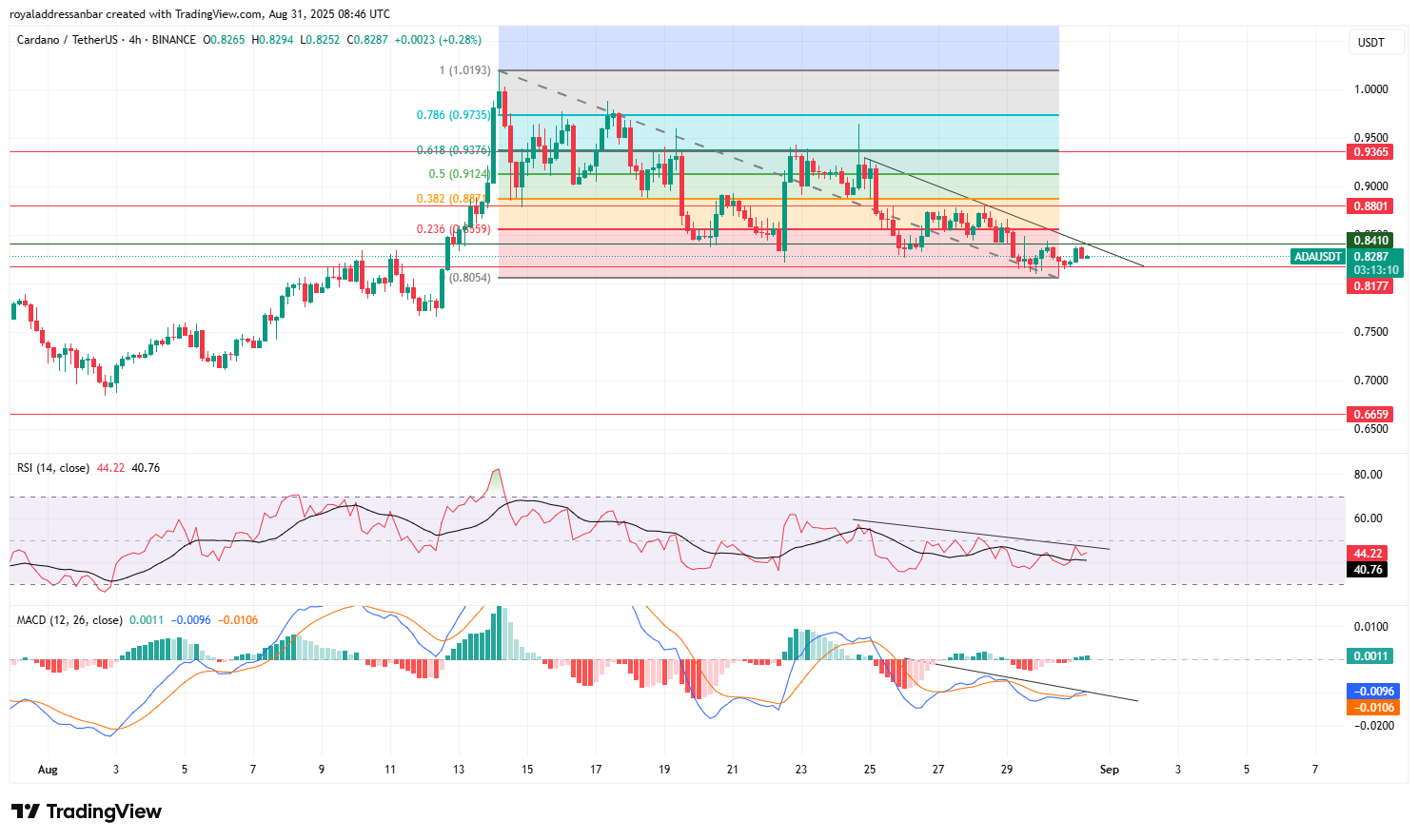Viewport: 1418px width, 840px height.
Task: Select the high value H0.8294 in header
Action: (x=273, y=40)
